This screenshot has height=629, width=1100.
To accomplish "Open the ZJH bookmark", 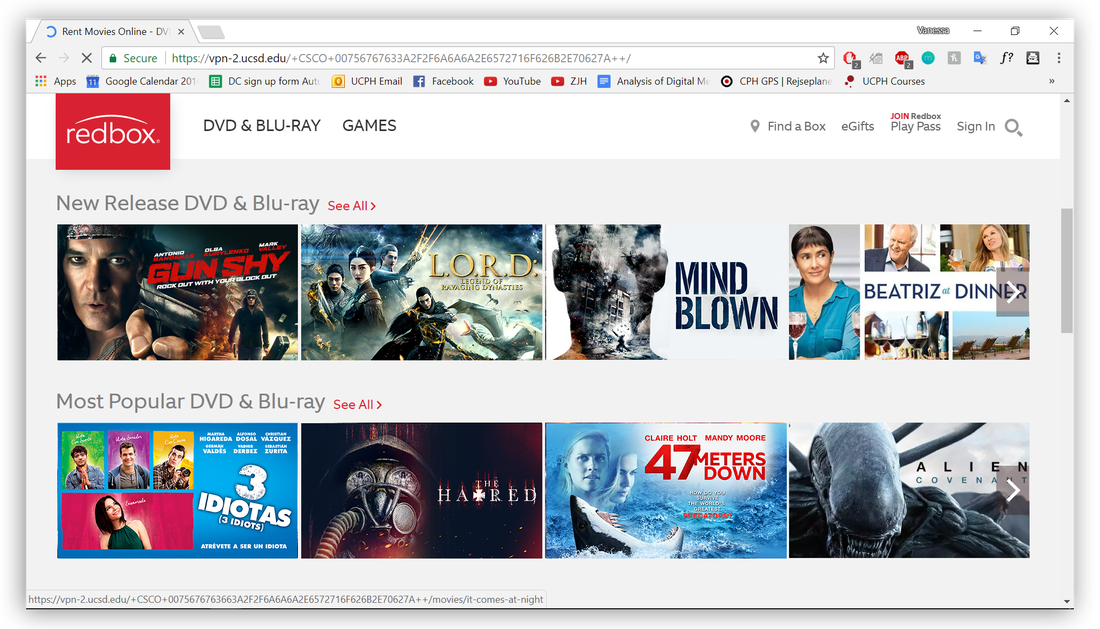I will coord(569,81).
